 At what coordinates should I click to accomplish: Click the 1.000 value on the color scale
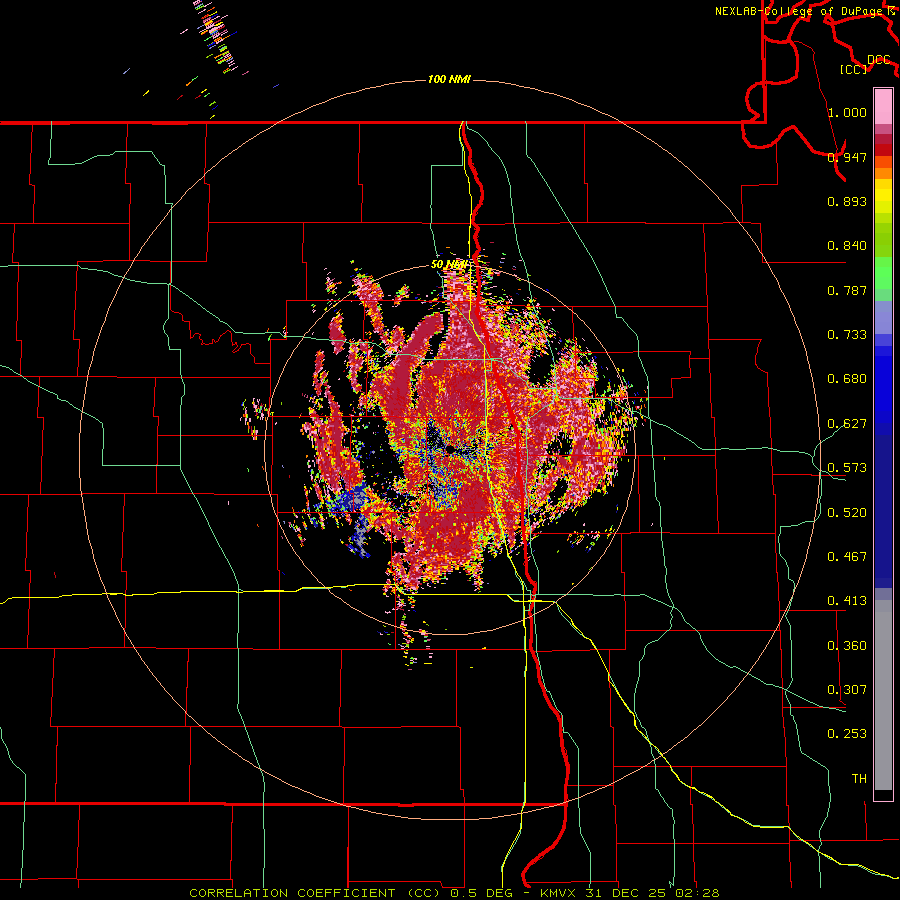click(847, 112)
